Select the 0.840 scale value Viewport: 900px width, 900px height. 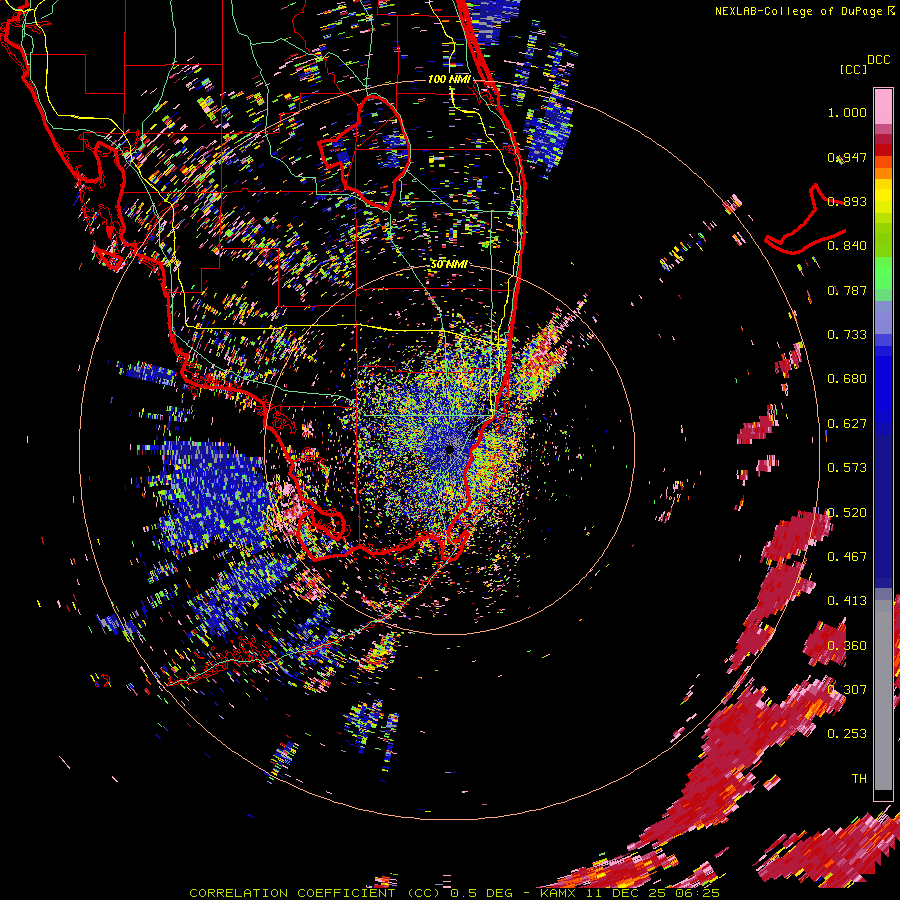coord(847,246)
